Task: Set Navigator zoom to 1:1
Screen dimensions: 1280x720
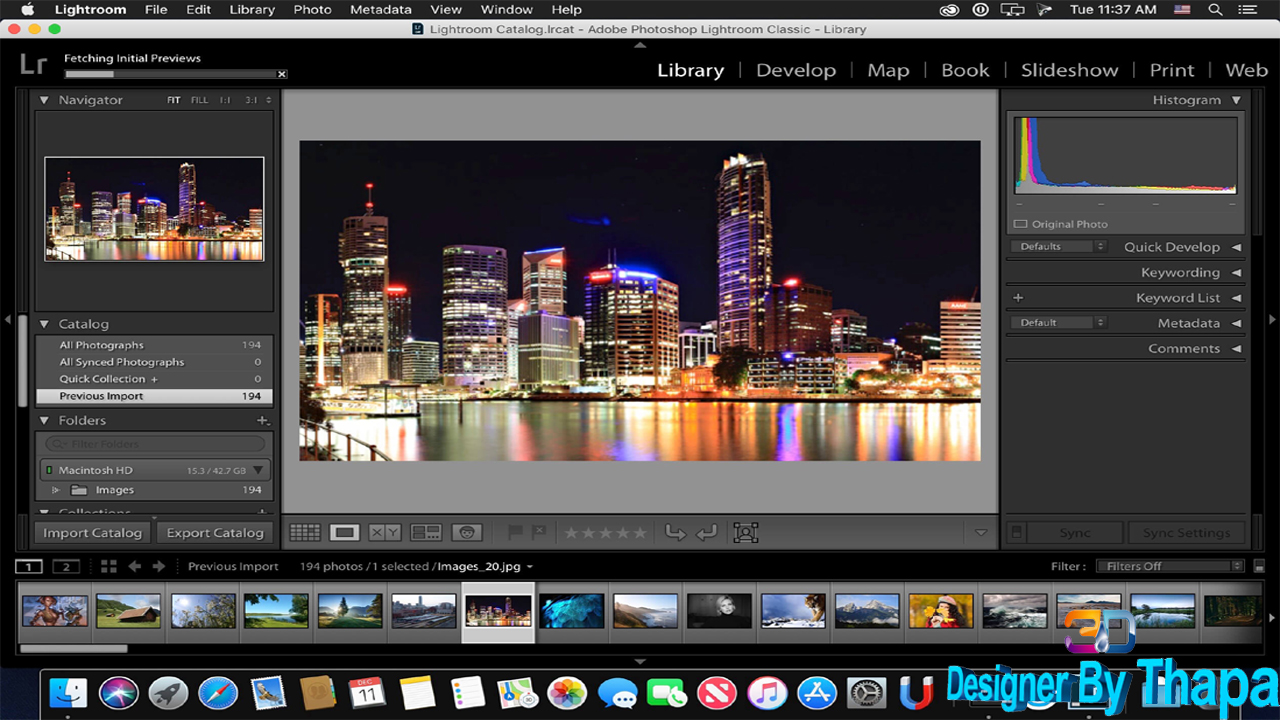Action: [x=225, y=100]
